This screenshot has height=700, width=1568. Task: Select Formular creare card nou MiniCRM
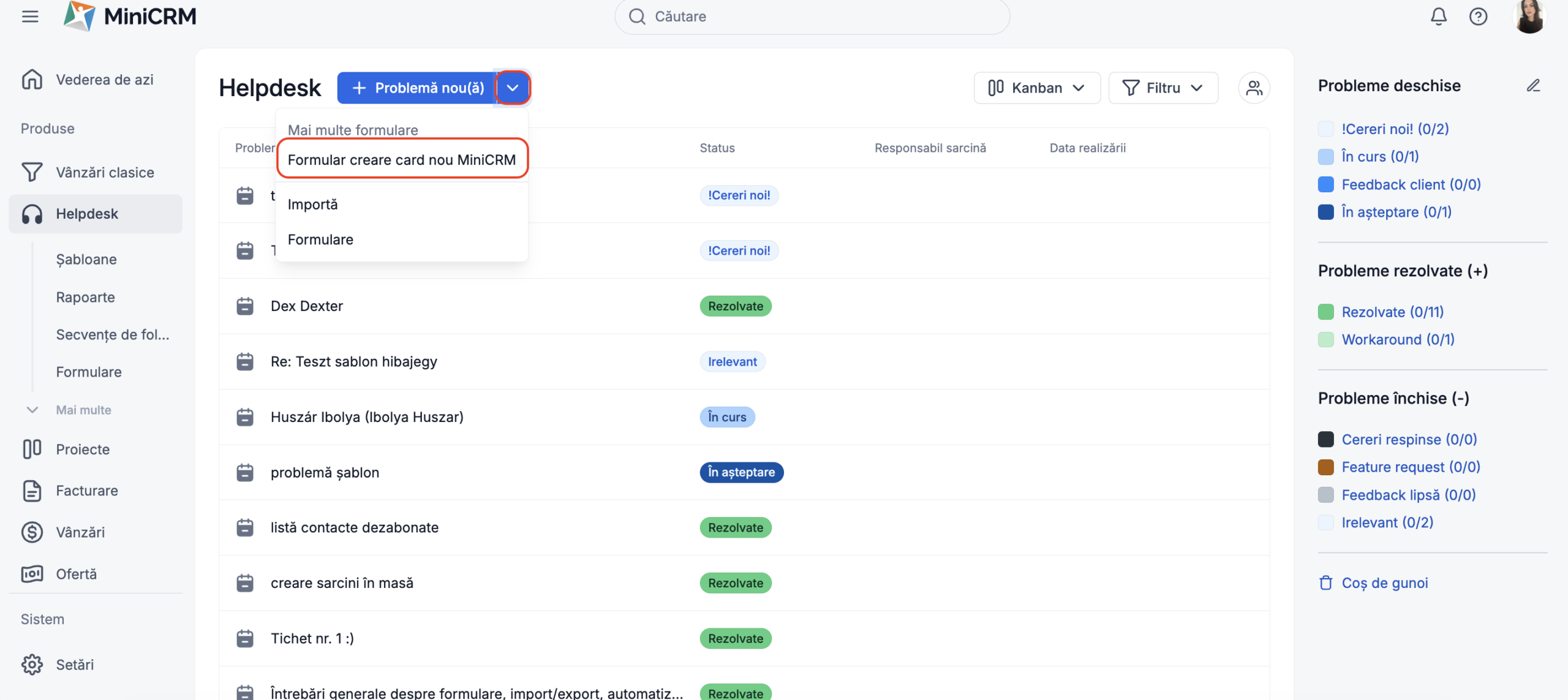(x=402, y=160)
